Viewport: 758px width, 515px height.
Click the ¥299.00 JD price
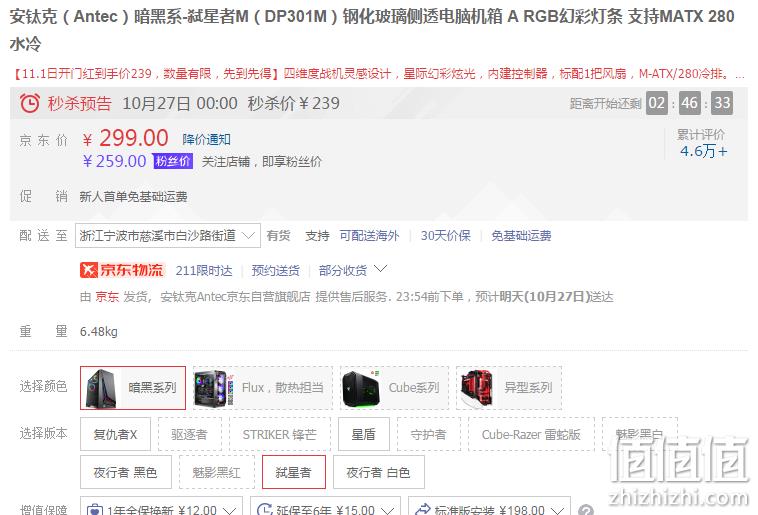125,139
